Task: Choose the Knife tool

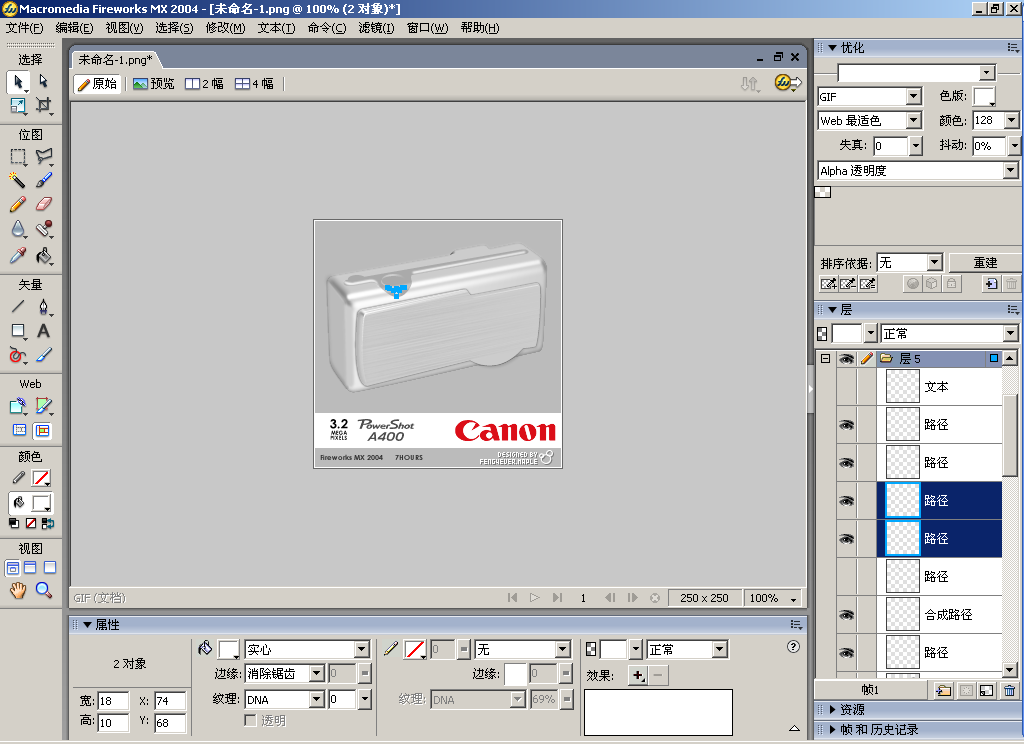Action: pyautogui.click(x=44, y=355)
